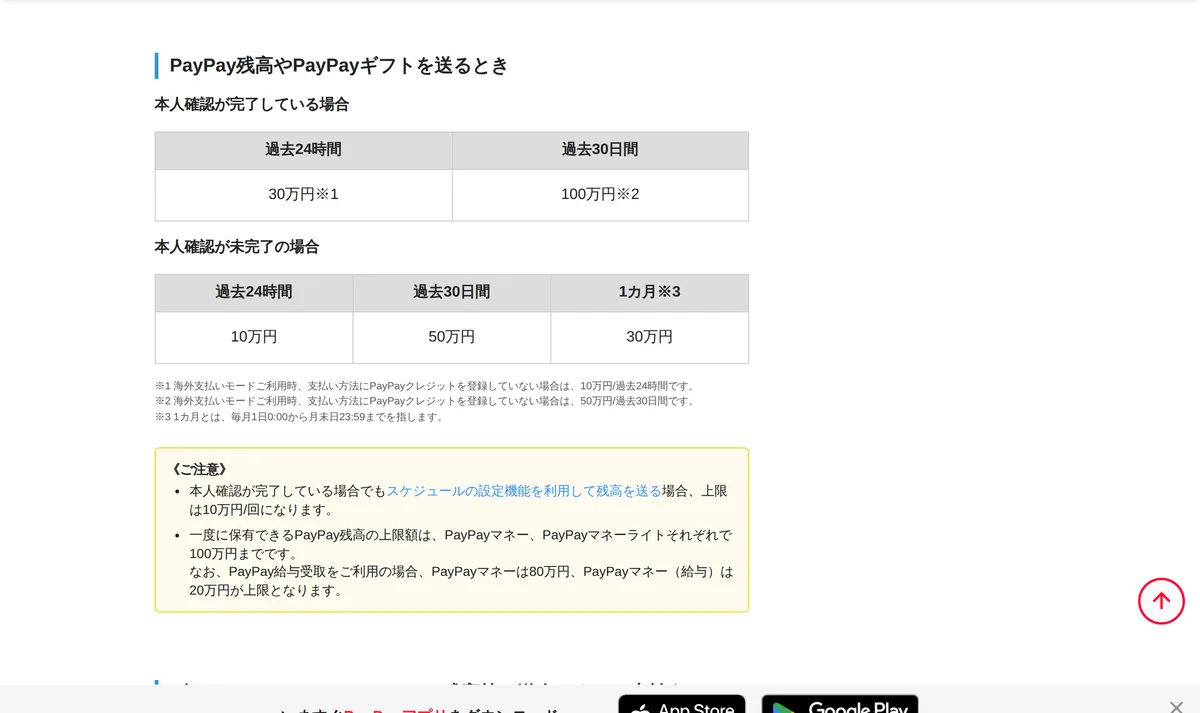The width and height of the screenshot is (1200, 713).
Task: Click 過去24時間 header in the unverified table
Action: (254, 293)
